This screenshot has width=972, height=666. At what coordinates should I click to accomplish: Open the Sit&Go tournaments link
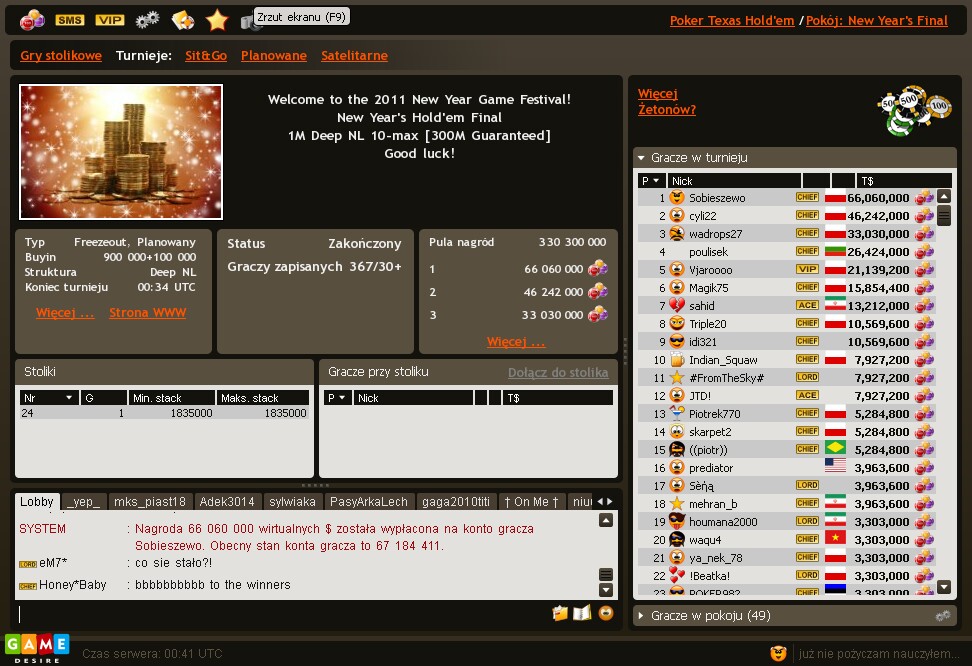206,56
